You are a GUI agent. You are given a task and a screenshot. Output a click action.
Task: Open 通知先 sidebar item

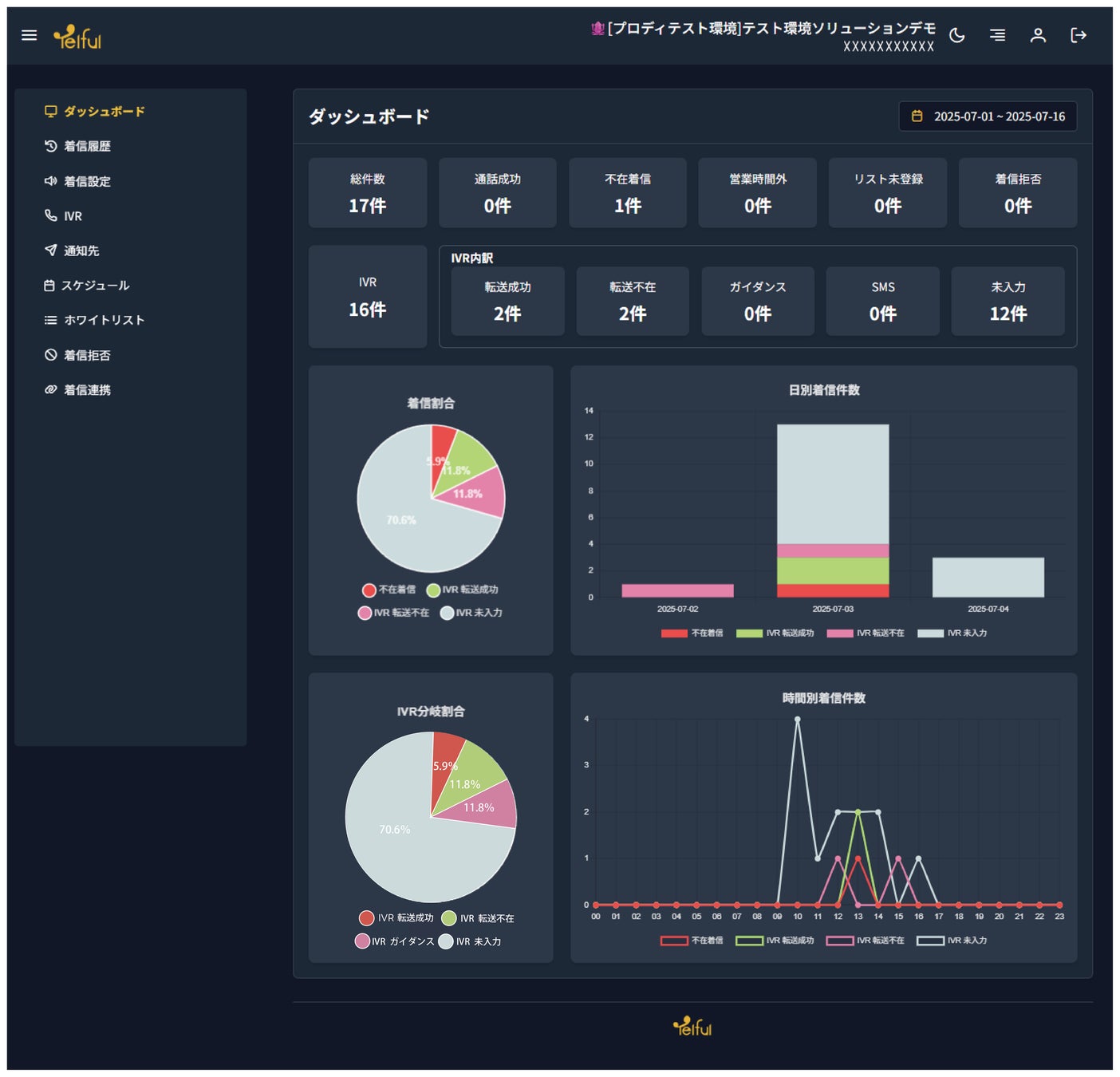point(72,251)
